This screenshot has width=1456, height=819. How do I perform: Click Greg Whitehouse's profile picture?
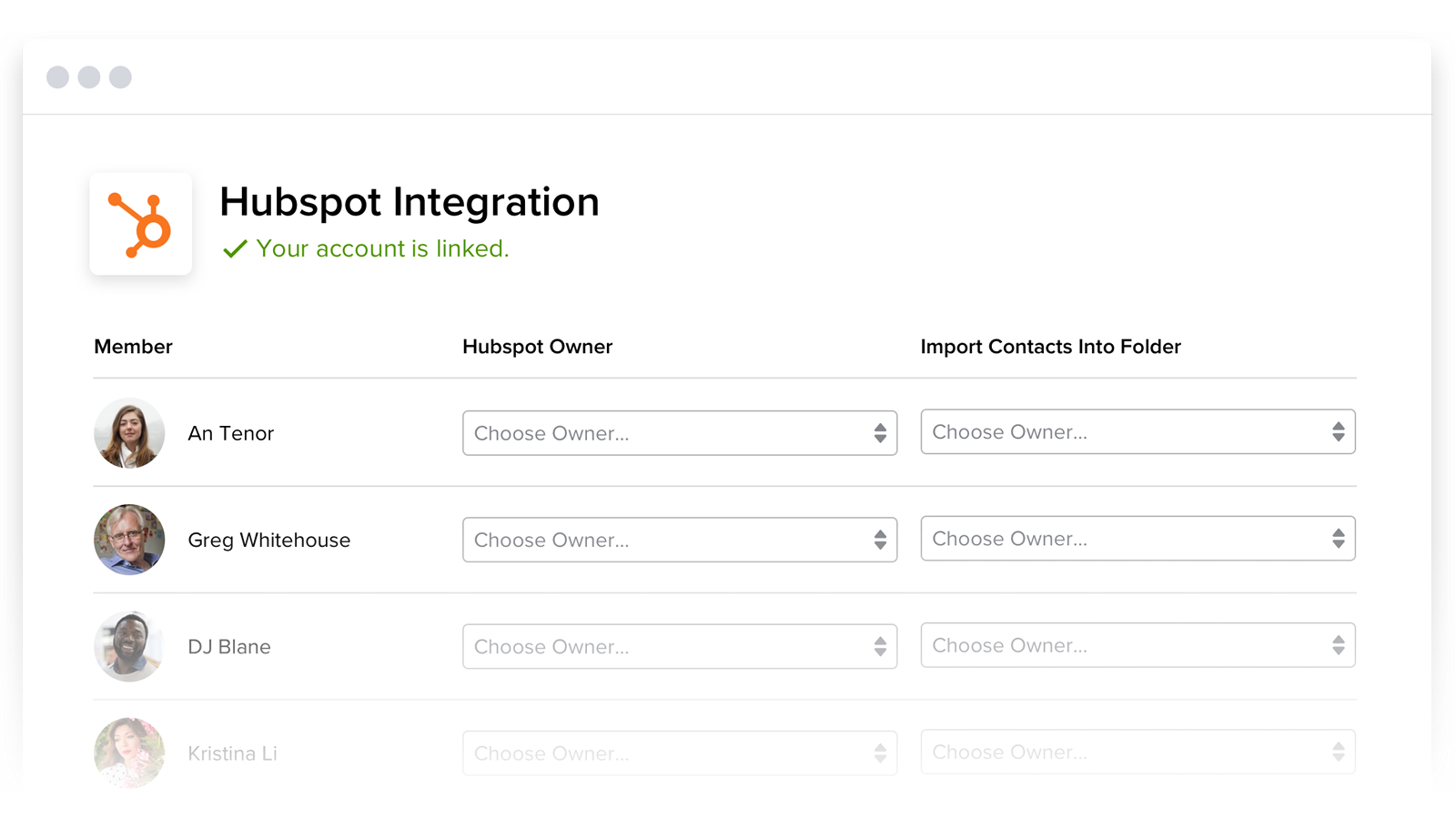click(x=129, y=540)
